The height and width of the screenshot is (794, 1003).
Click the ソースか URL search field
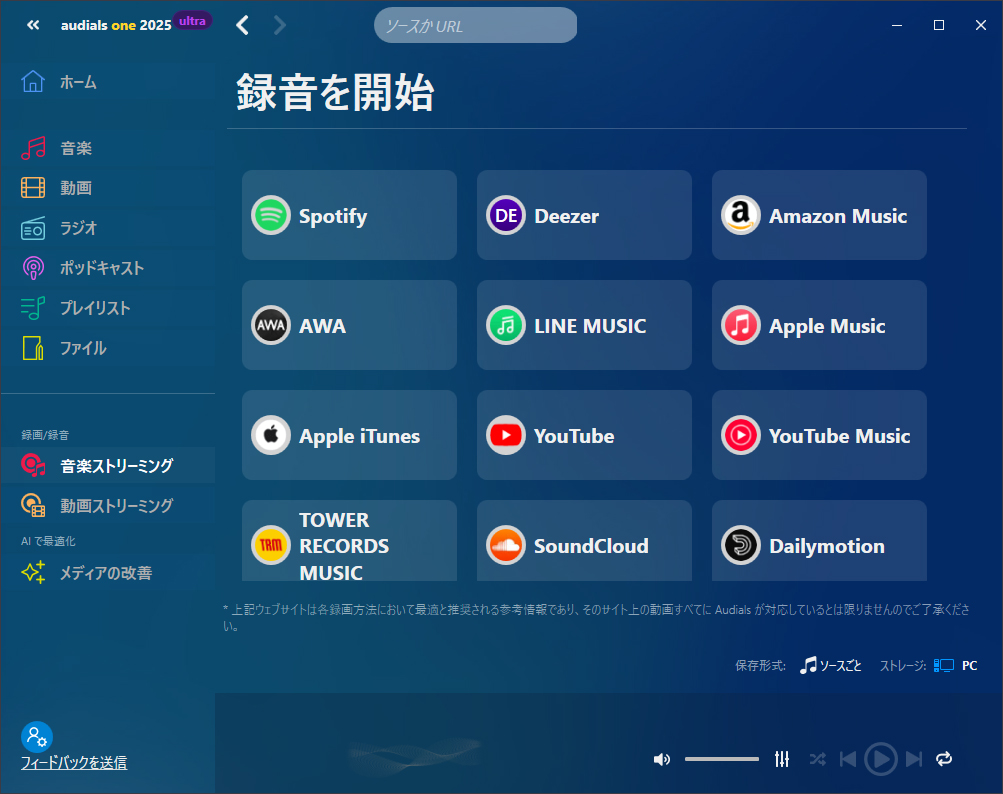[x=475, y=25]
